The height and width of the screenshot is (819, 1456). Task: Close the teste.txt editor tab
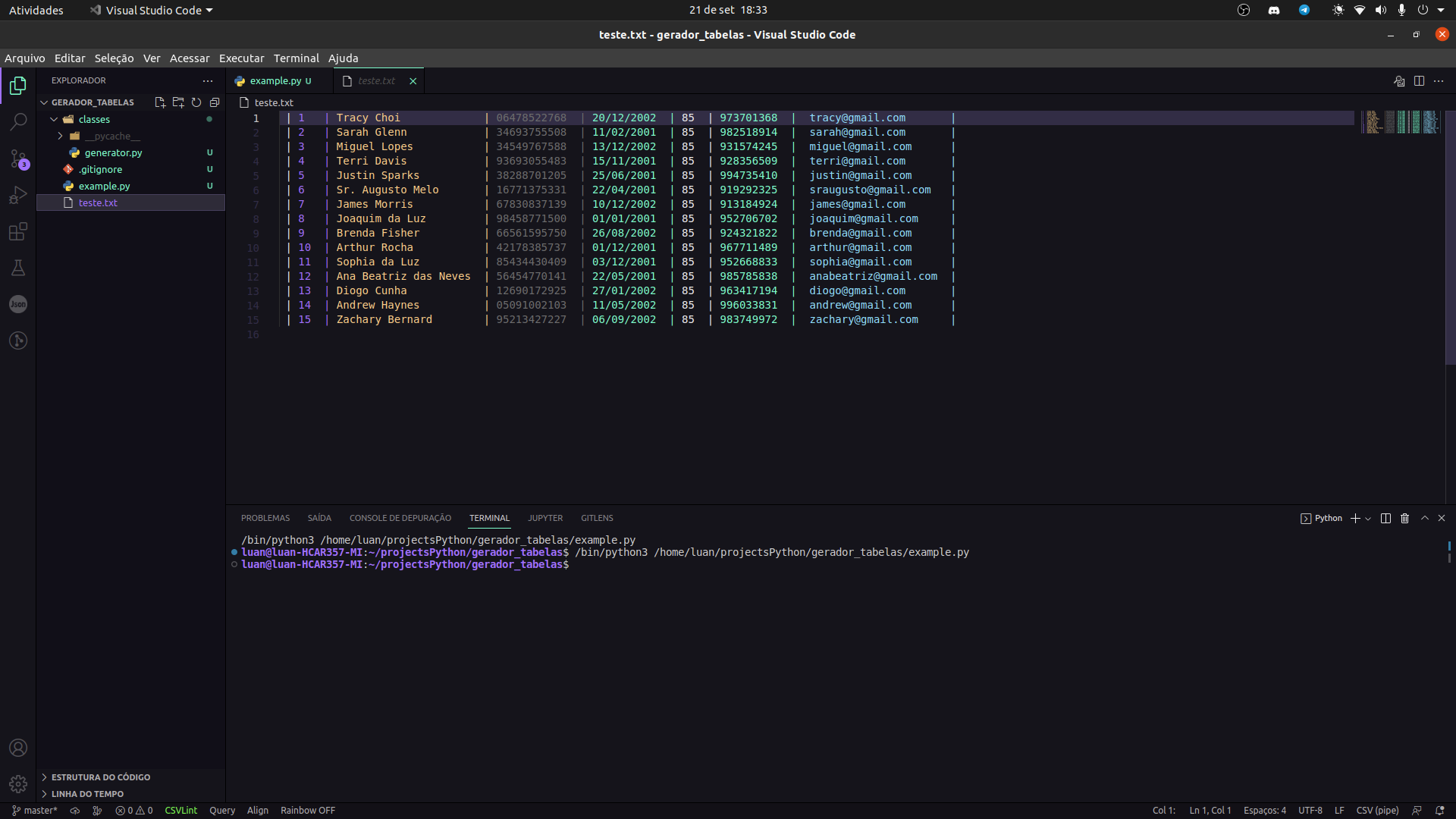tap(413, 81)
